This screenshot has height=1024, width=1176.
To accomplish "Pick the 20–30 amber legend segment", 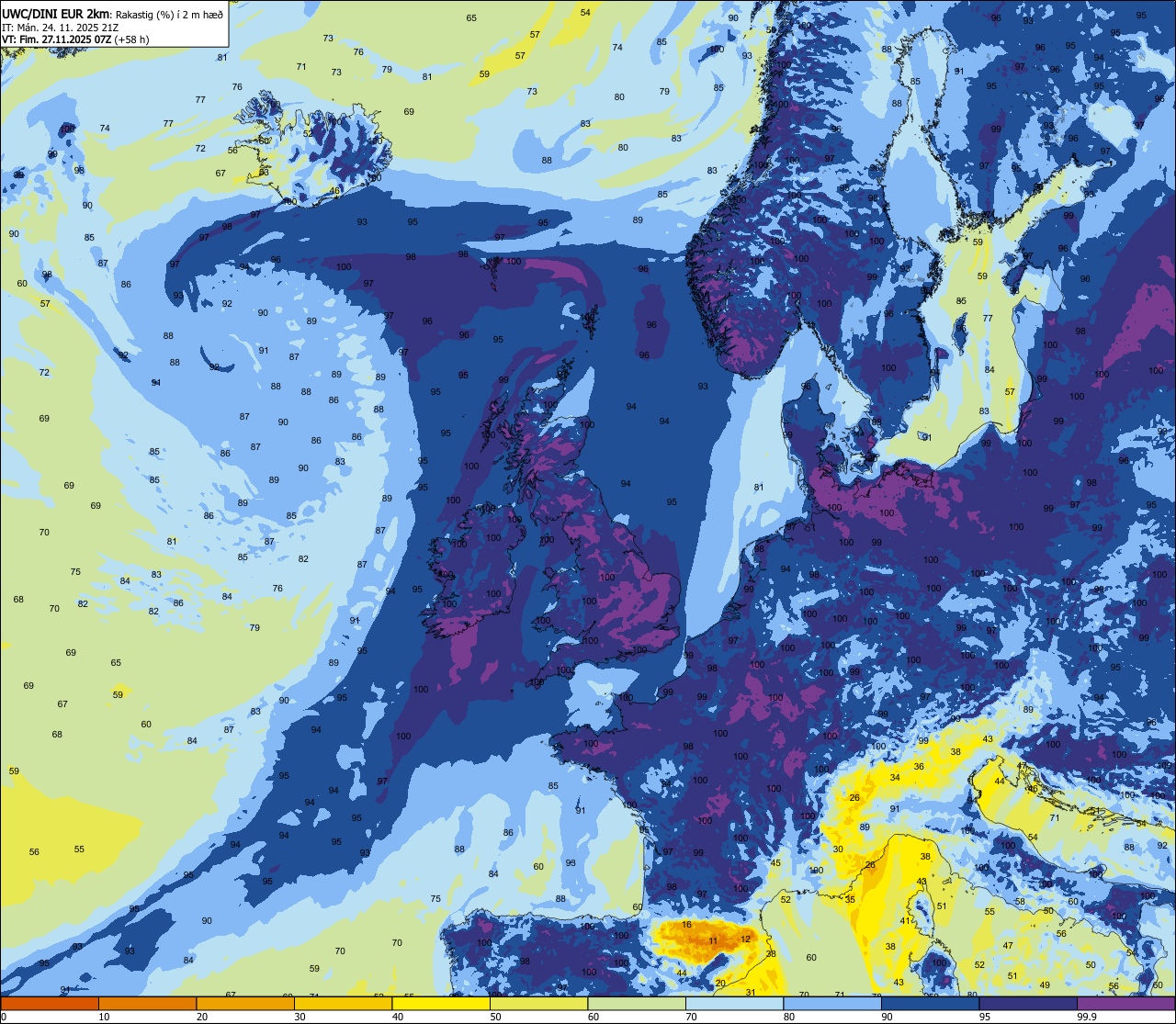I will pyautogui.click(x=245, y=1003).
